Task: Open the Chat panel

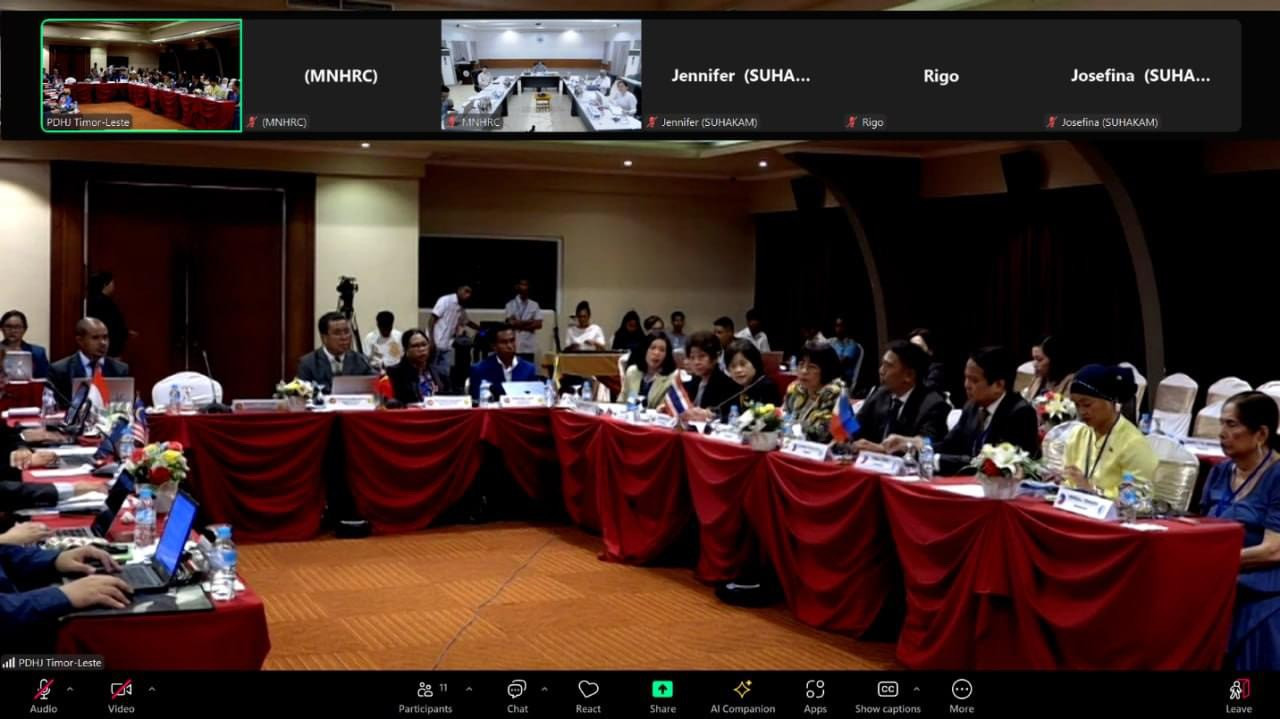Action: pos(517,696)
